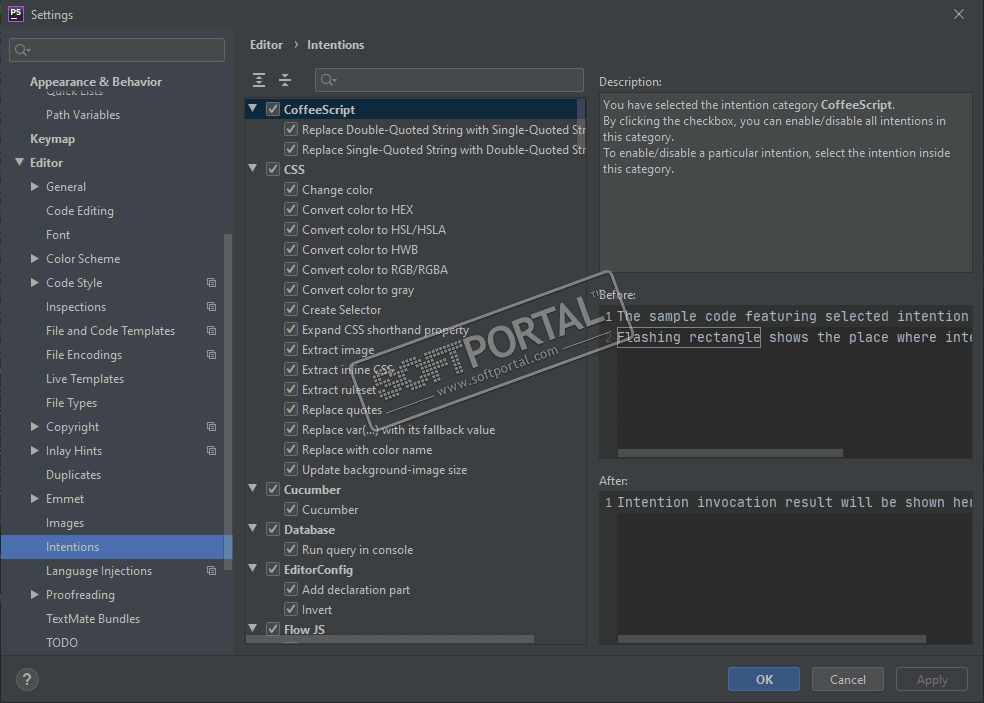
Task: Close the Settings dialog
Action: [x=959, y=14]
